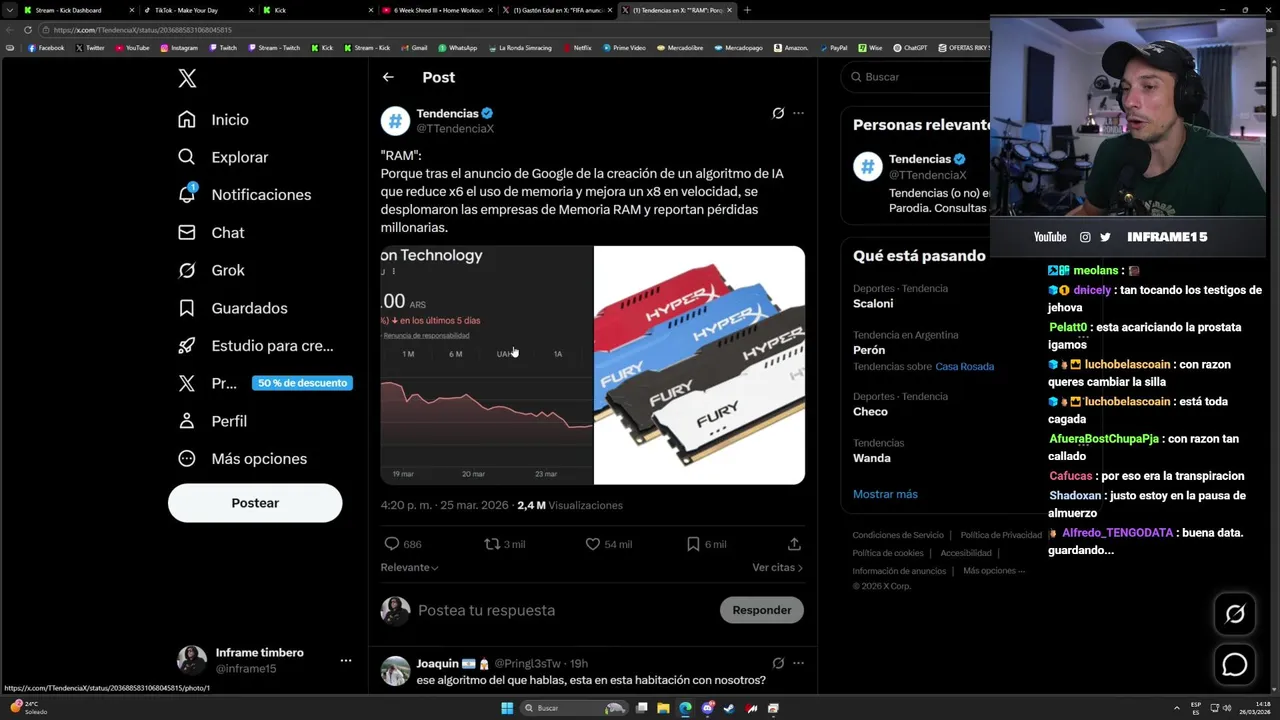Image resolution: width=1280 pixels, height=720 pixels.
Task: Click the Grok icon on Joaquin's reply
Action: coord(778,663)
